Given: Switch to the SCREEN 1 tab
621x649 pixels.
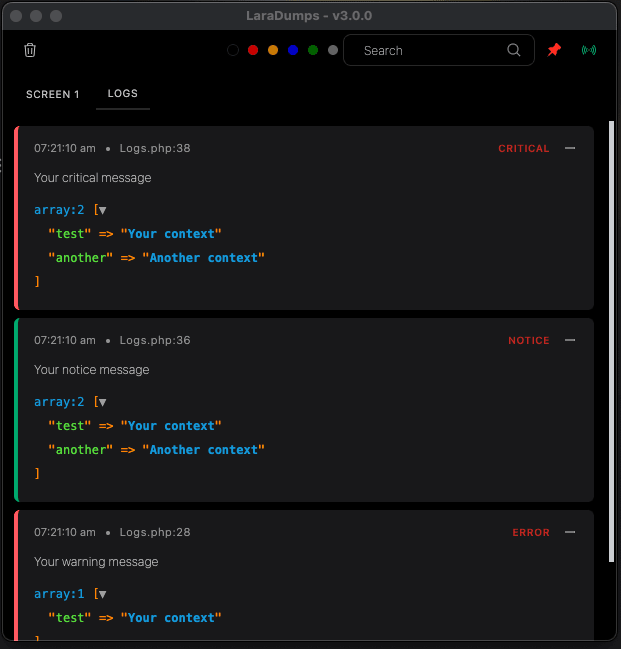Looking at the screenshot, I should [x=53, y=95].
